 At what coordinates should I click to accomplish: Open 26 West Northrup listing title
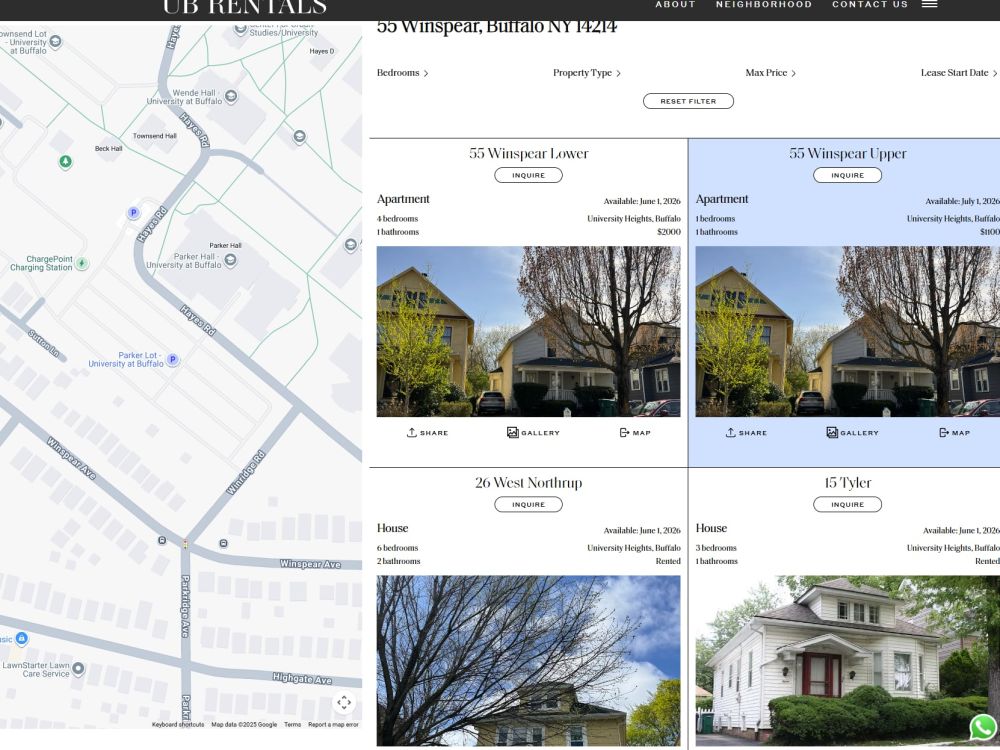[x=529, y=483]
